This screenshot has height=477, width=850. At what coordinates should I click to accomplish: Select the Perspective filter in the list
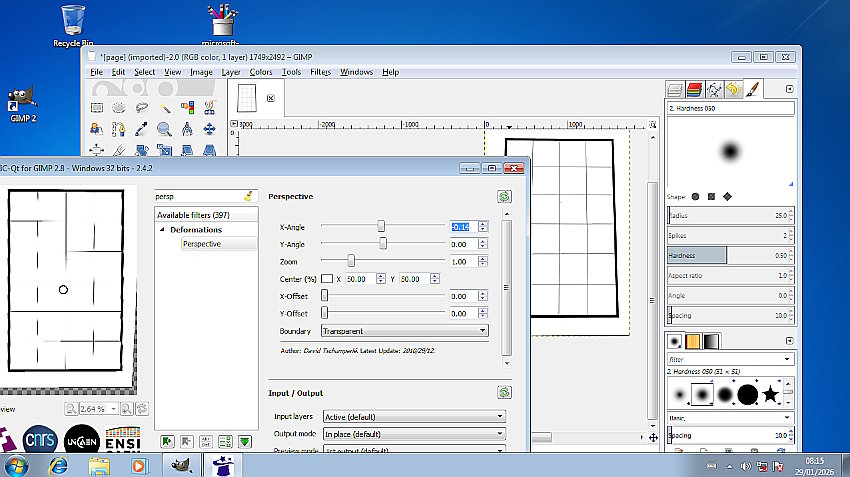(x=202, y=244)
